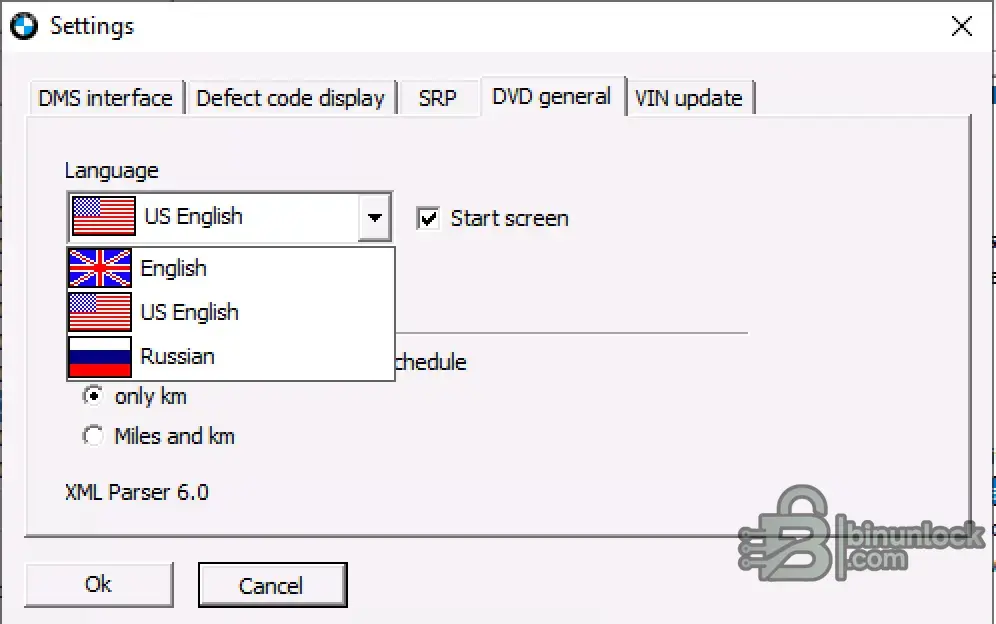The width and height of the screenshot is (996, 624).
Task: Select the DVD general tab
Action: (x=552, y=97)
